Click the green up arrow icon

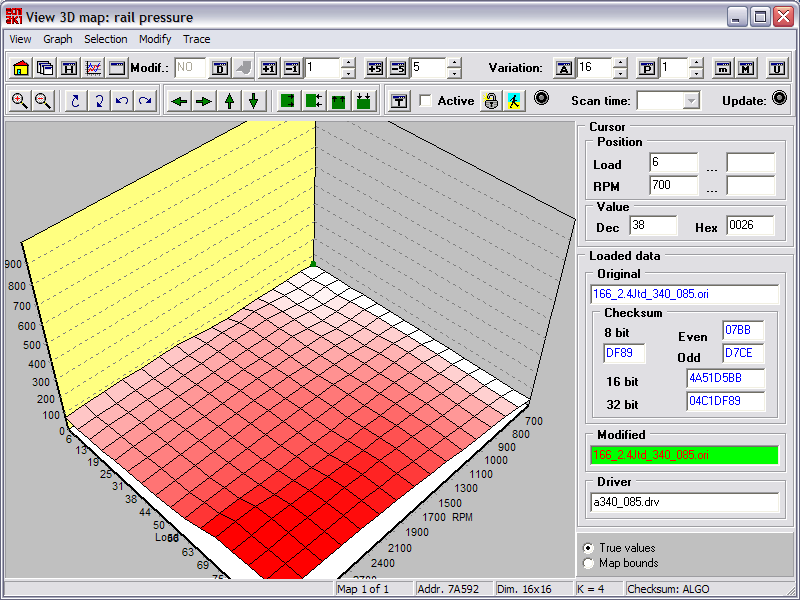pyautogui.click(x=229, y=101)
